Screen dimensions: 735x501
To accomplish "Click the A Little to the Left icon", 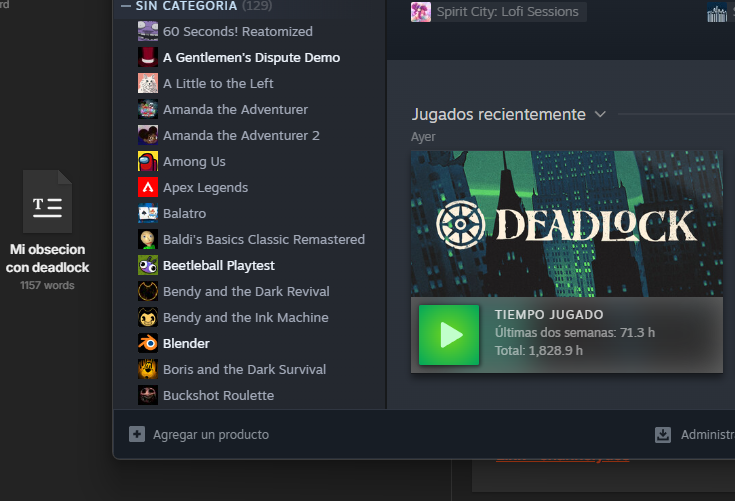I will coord(148,83).
